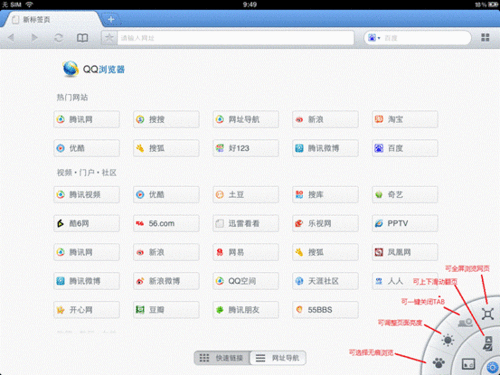Open the 搜库 shortcut
500x375 pixels.
click(325, 194)
